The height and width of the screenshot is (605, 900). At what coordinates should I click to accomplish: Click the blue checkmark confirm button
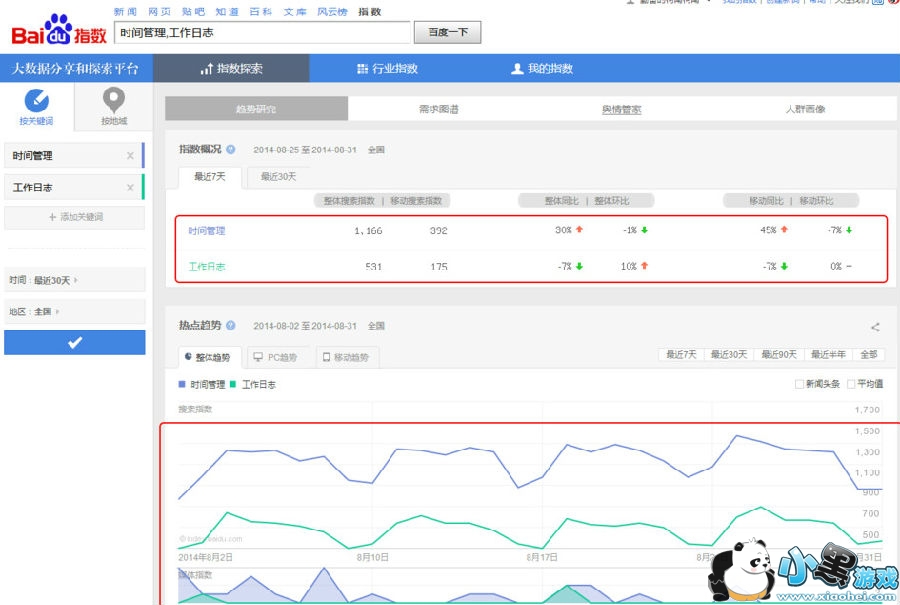click(x=74, y=342)
